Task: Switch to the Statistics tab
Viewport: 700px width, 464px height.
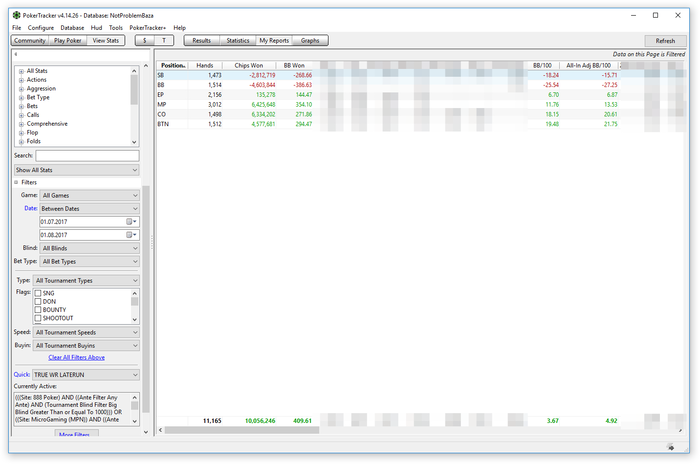Action: tap(238, 41)
